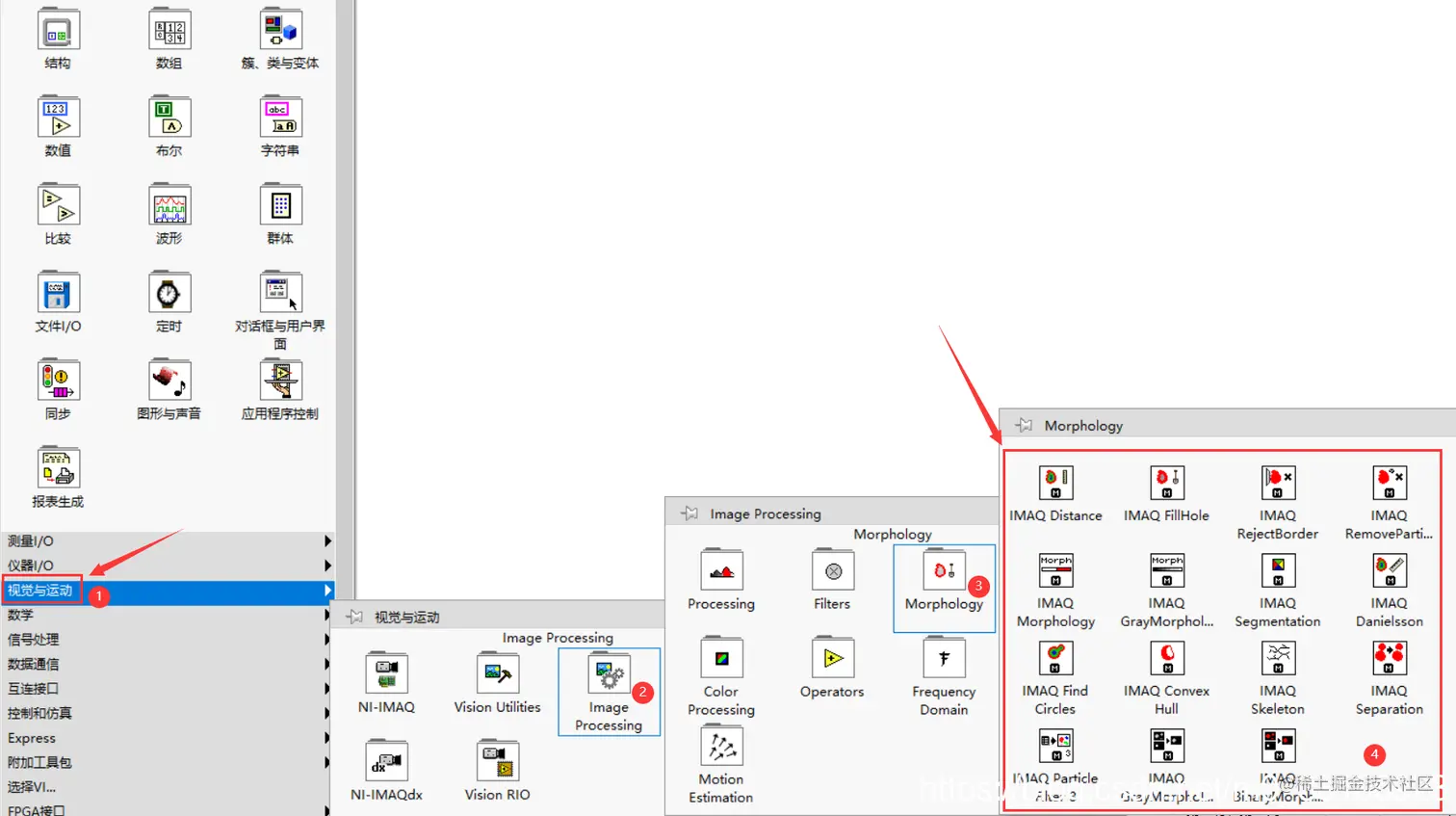Screen dimensions: 1456x816
Task: Open the Operators subpalette icon
Action: coord(833,658)
